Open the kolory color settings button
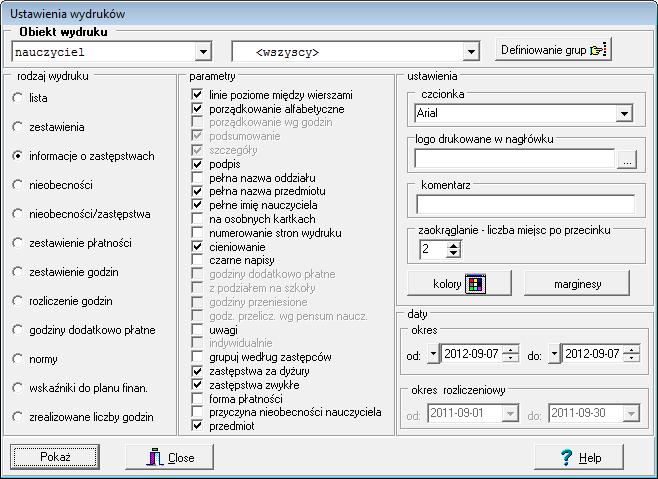The height and width of the screenshot is (479, 658). point(459,284)
